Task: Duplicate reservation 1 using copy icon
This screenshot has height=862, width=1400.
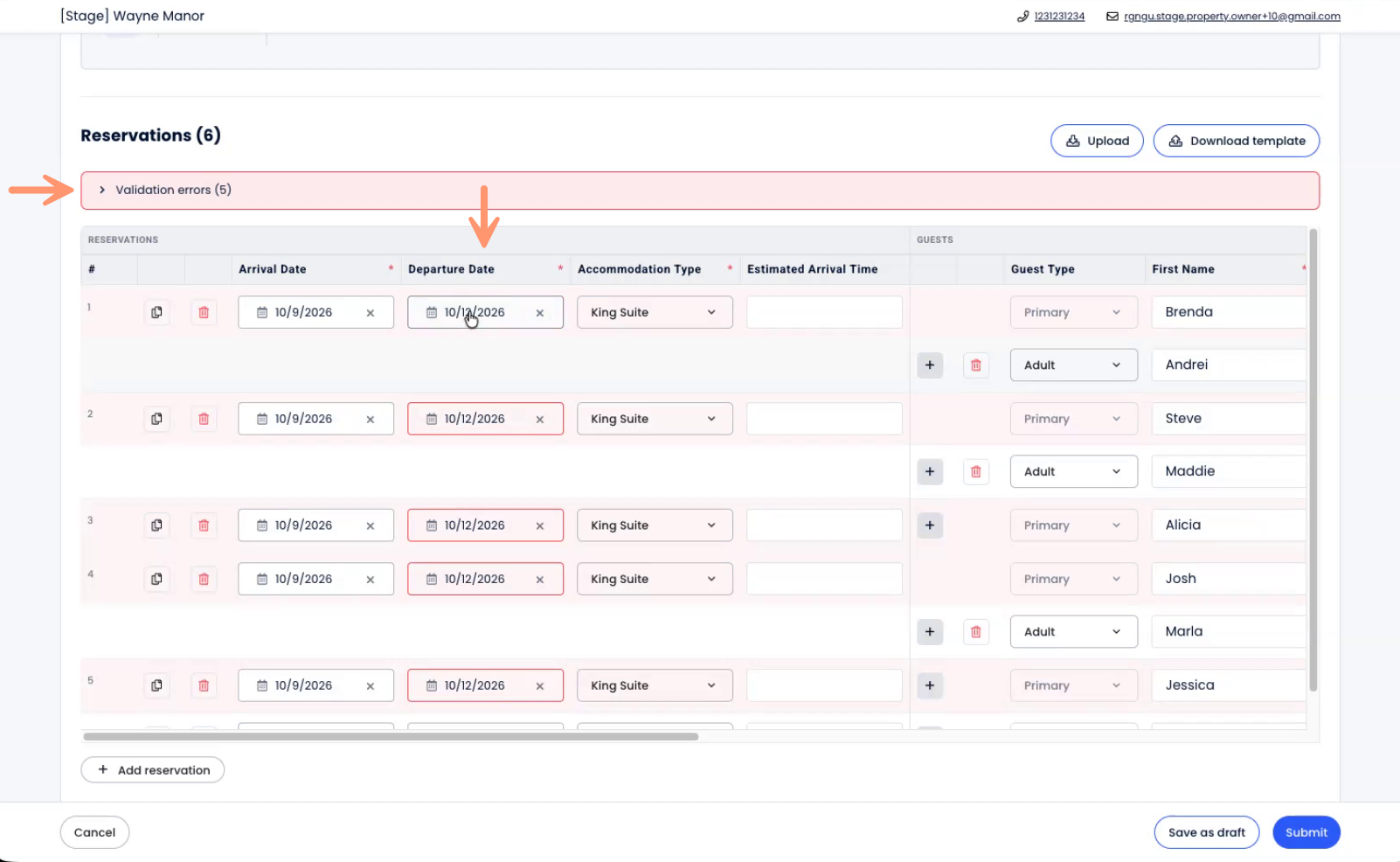Action: [x=156, y=312]
